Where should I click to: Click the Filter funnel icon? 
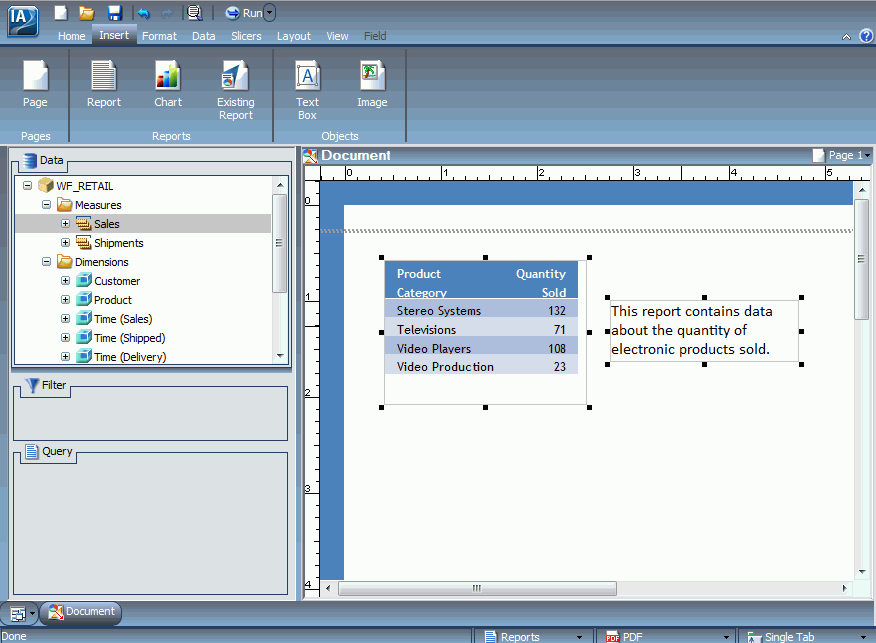[33, 385]
